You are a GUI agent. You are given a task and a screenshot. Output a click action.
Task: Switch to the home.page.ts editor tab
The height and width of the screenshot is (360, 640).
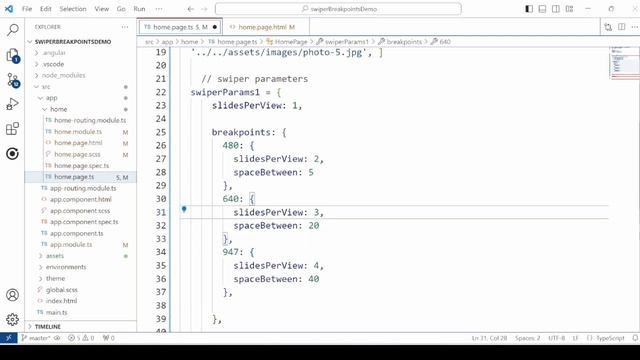click(x=180, y=27)
